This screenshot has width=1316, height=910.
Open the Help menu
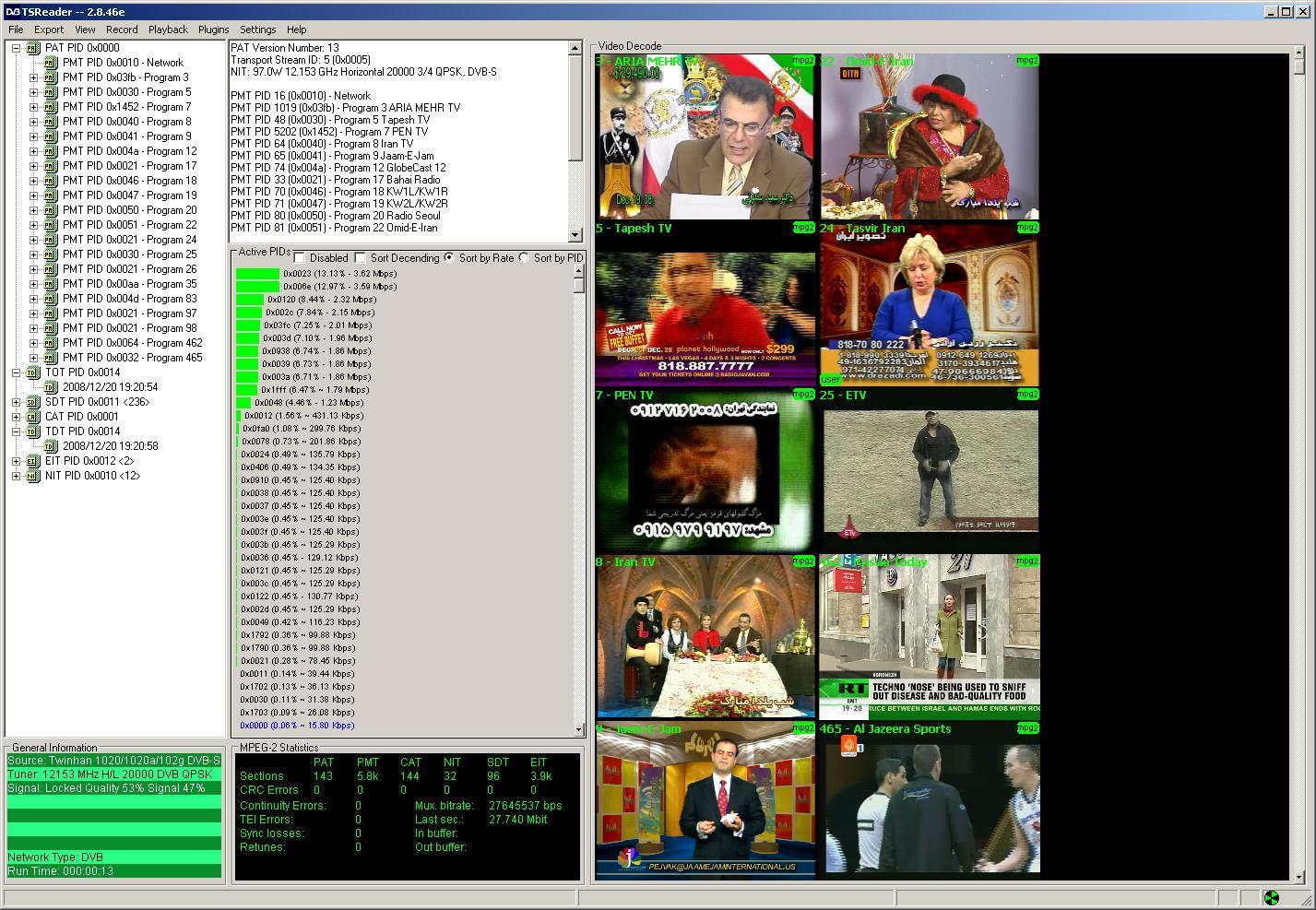(297, 30)
